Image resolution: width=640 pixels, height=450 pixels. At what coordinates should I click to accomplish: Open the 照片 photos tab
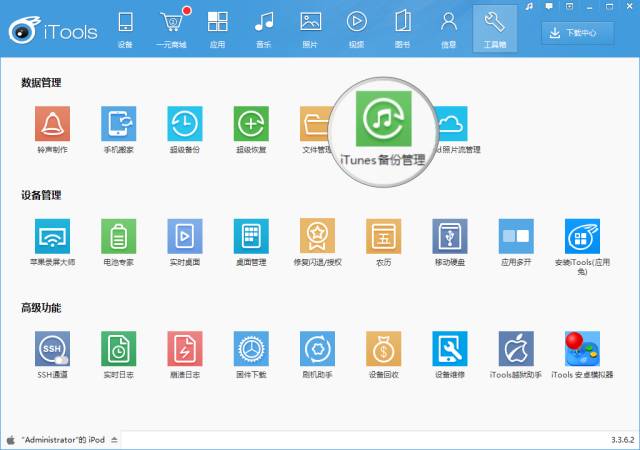coord(310,29)
